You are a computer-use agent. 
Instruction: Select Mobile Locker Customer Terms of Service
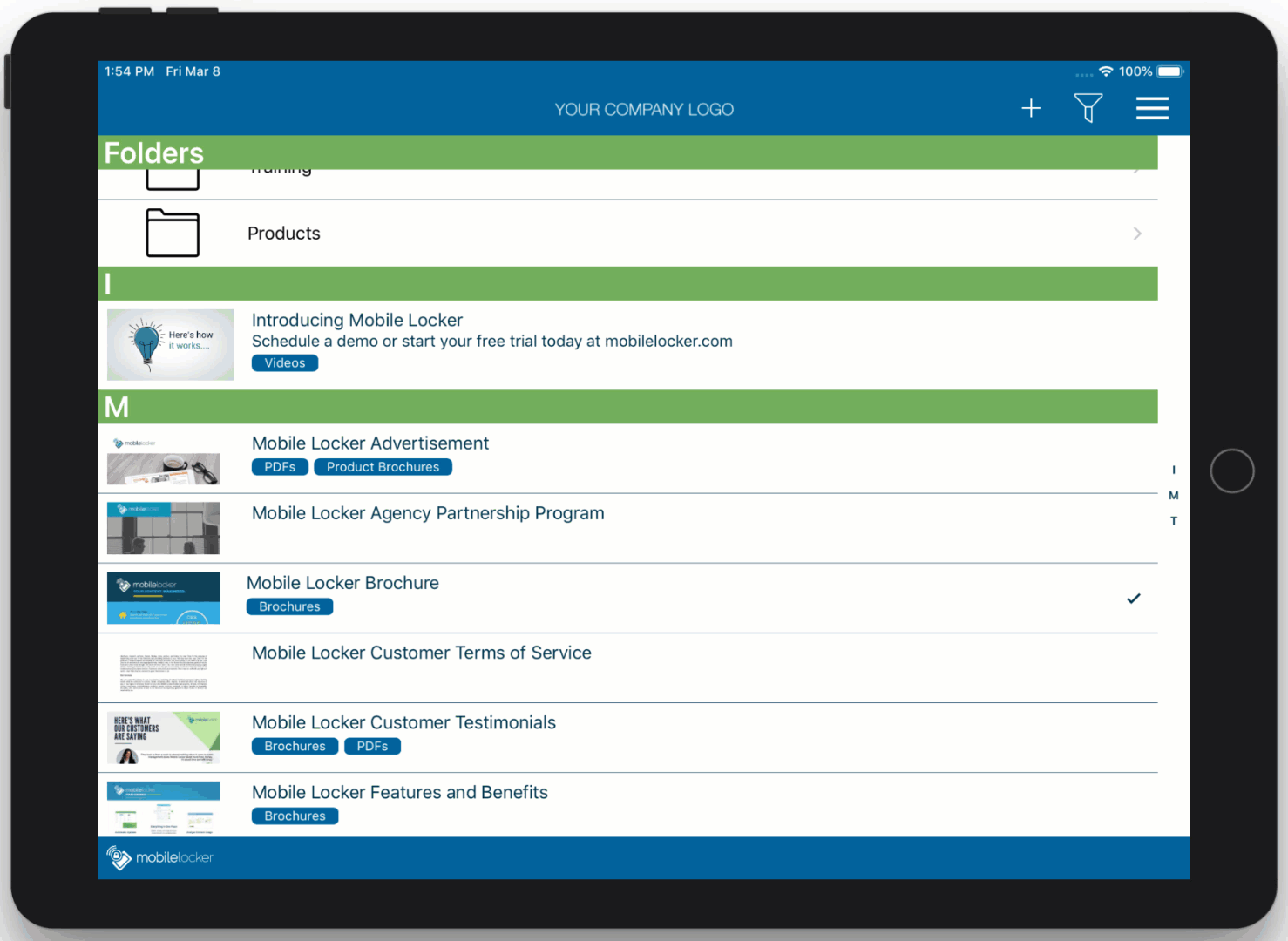(x=422, y=653)
